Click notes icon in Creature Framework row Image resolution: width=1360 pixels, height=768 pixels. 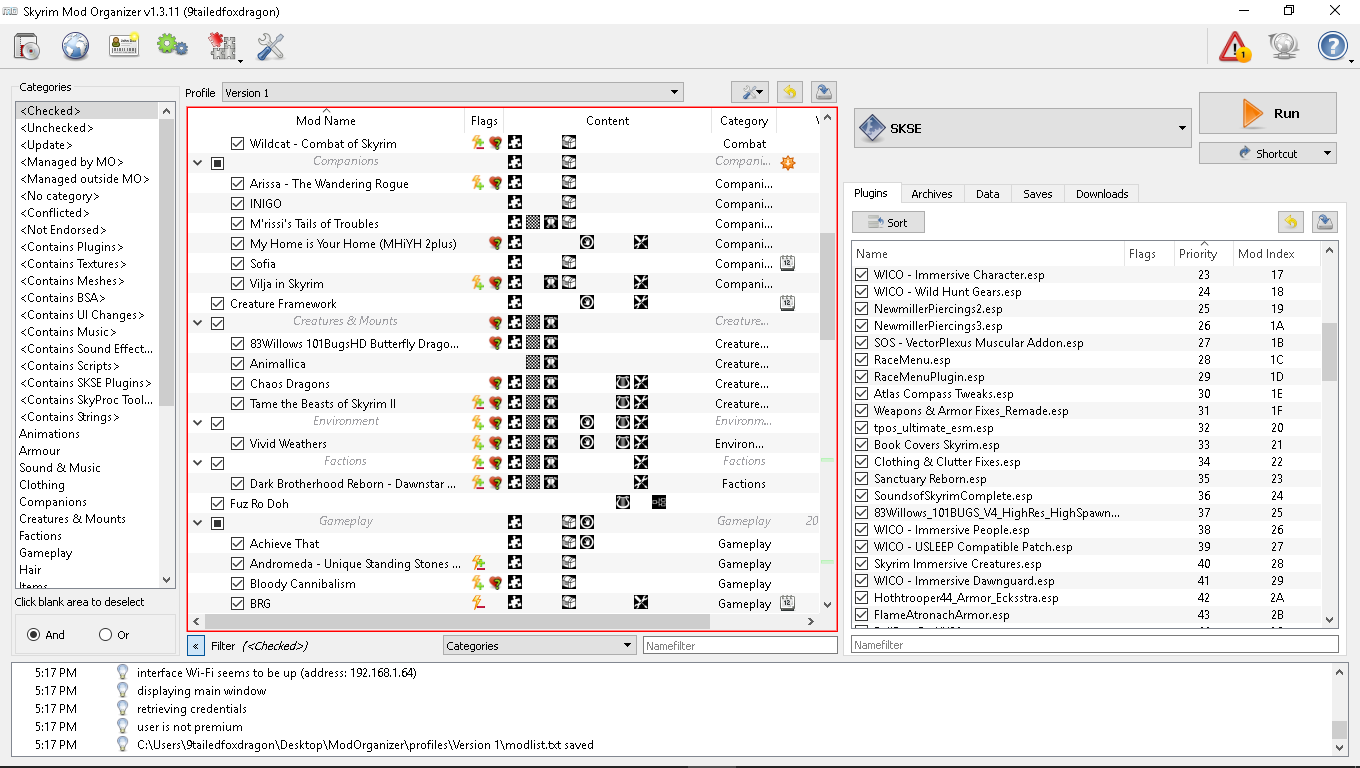787,303
